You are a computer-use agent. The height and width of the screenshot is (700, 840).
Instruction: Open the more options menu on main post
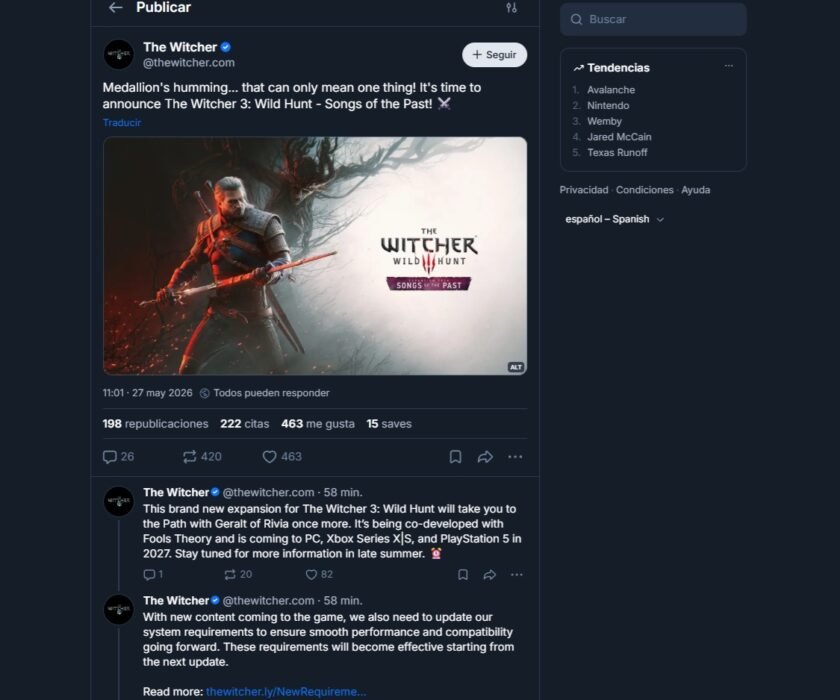pos(515,457)
